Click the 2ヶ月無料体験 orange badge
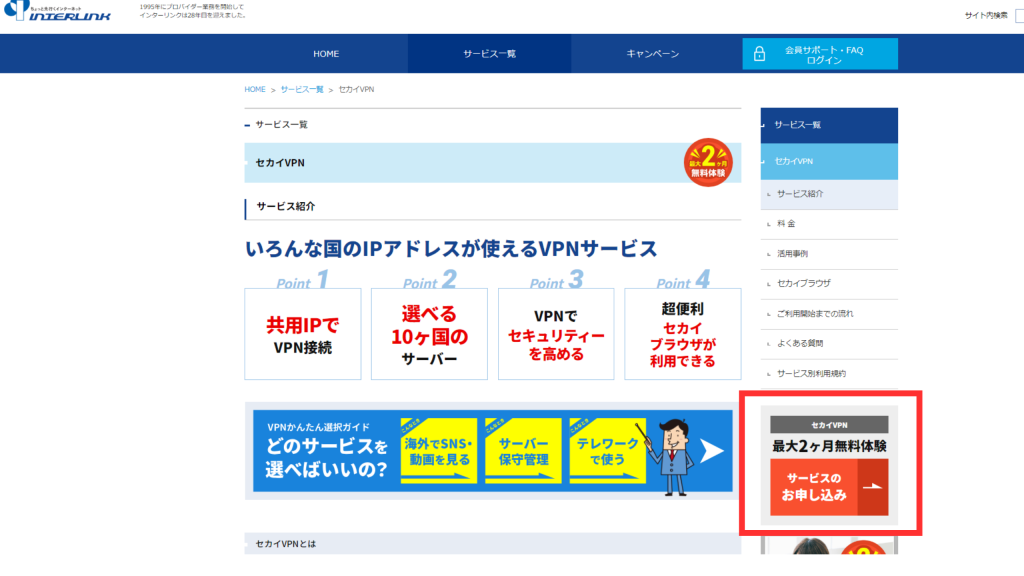The image size is (1024, 576). coord(708,161)
